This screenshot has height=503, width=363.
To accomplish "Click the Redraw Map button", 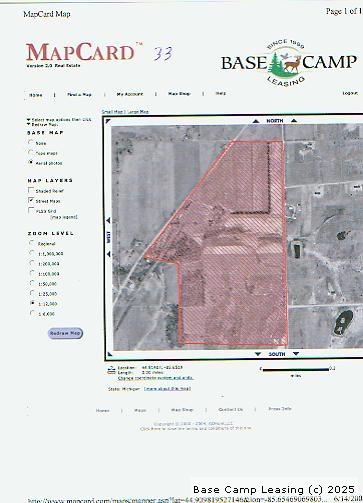I will [65, 333].
